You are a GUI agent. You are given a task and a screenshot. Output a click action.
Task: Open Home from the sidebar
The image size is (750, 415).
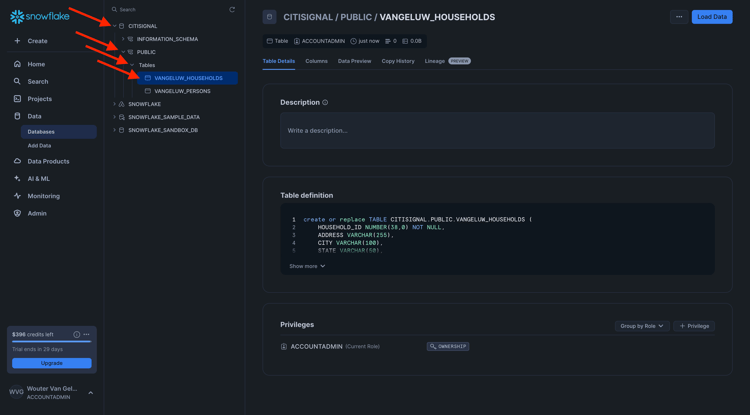36,64
